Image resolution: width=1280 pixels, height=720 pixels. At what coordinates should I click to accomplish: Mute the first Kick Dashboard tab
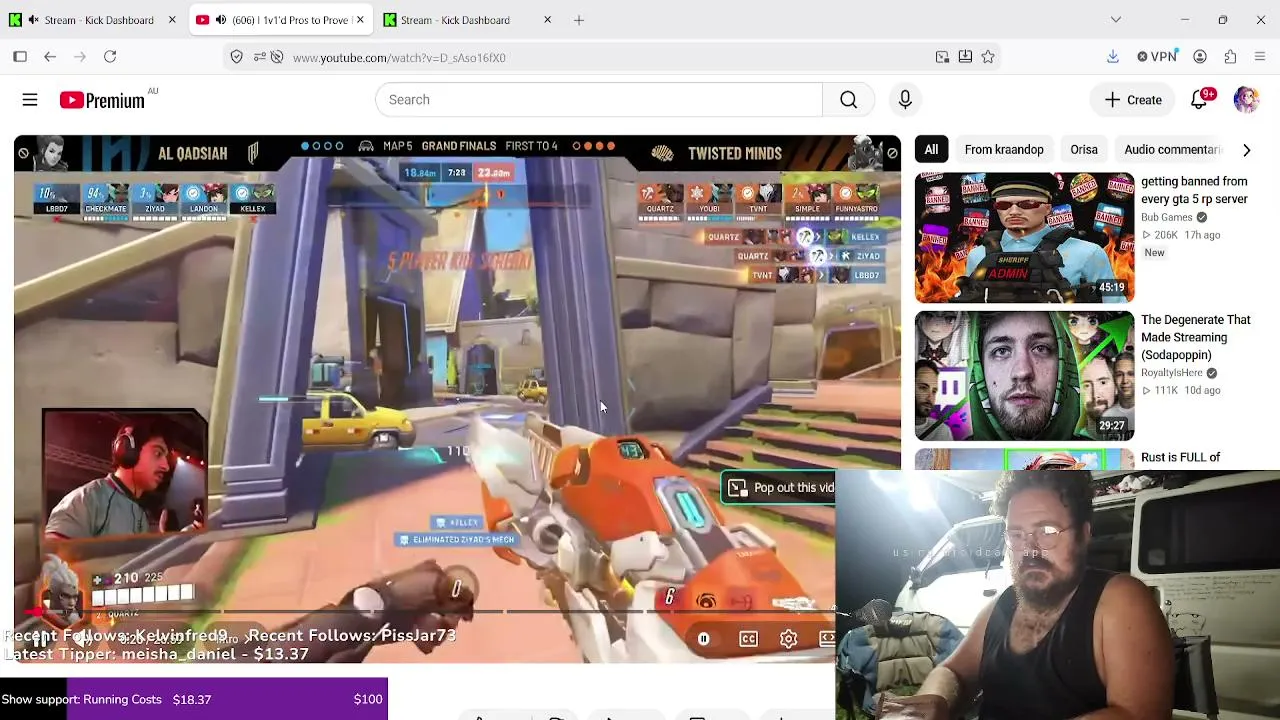[34, 20]
